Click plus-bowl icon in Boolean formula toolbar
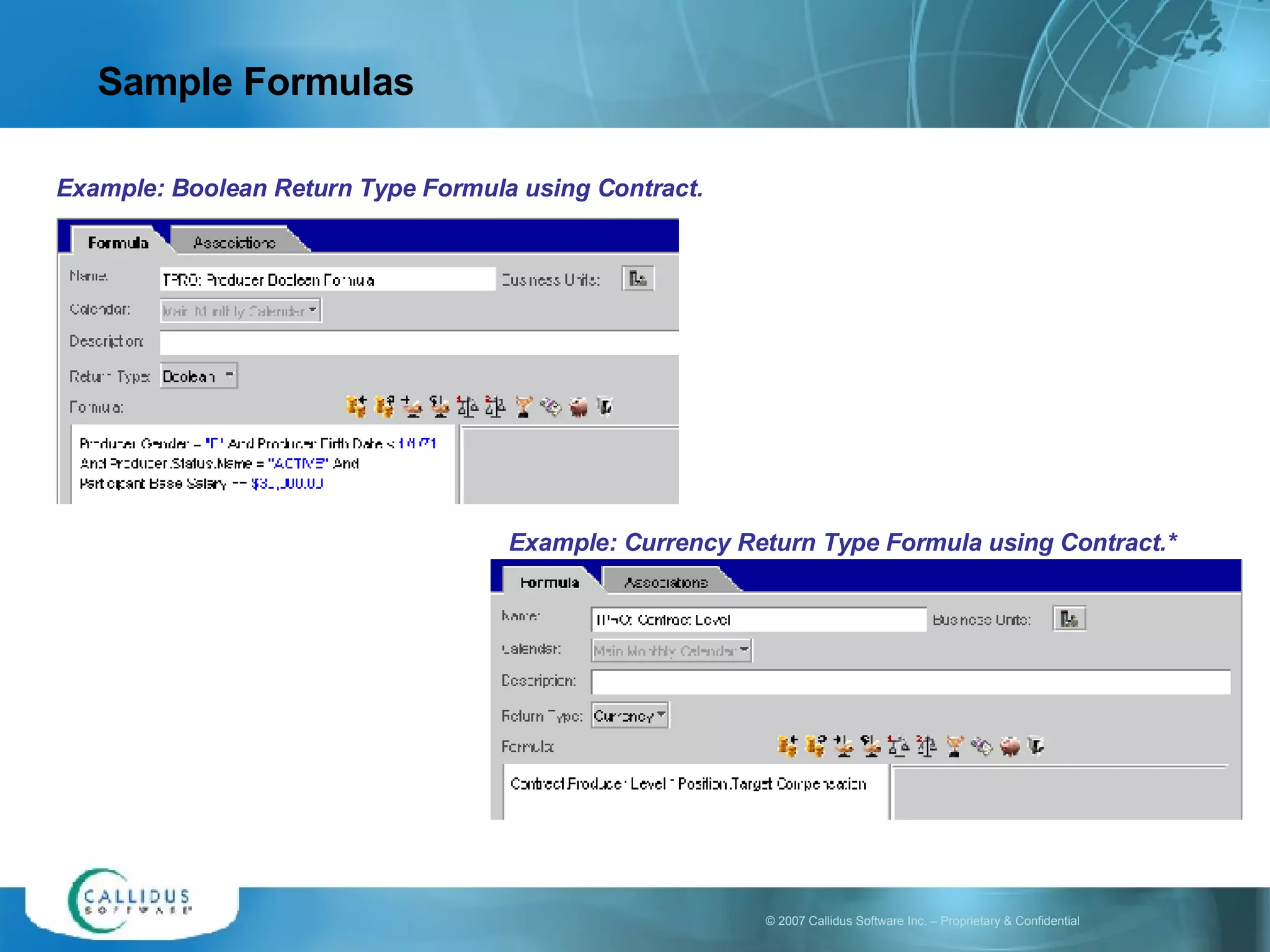 [412, 407]
